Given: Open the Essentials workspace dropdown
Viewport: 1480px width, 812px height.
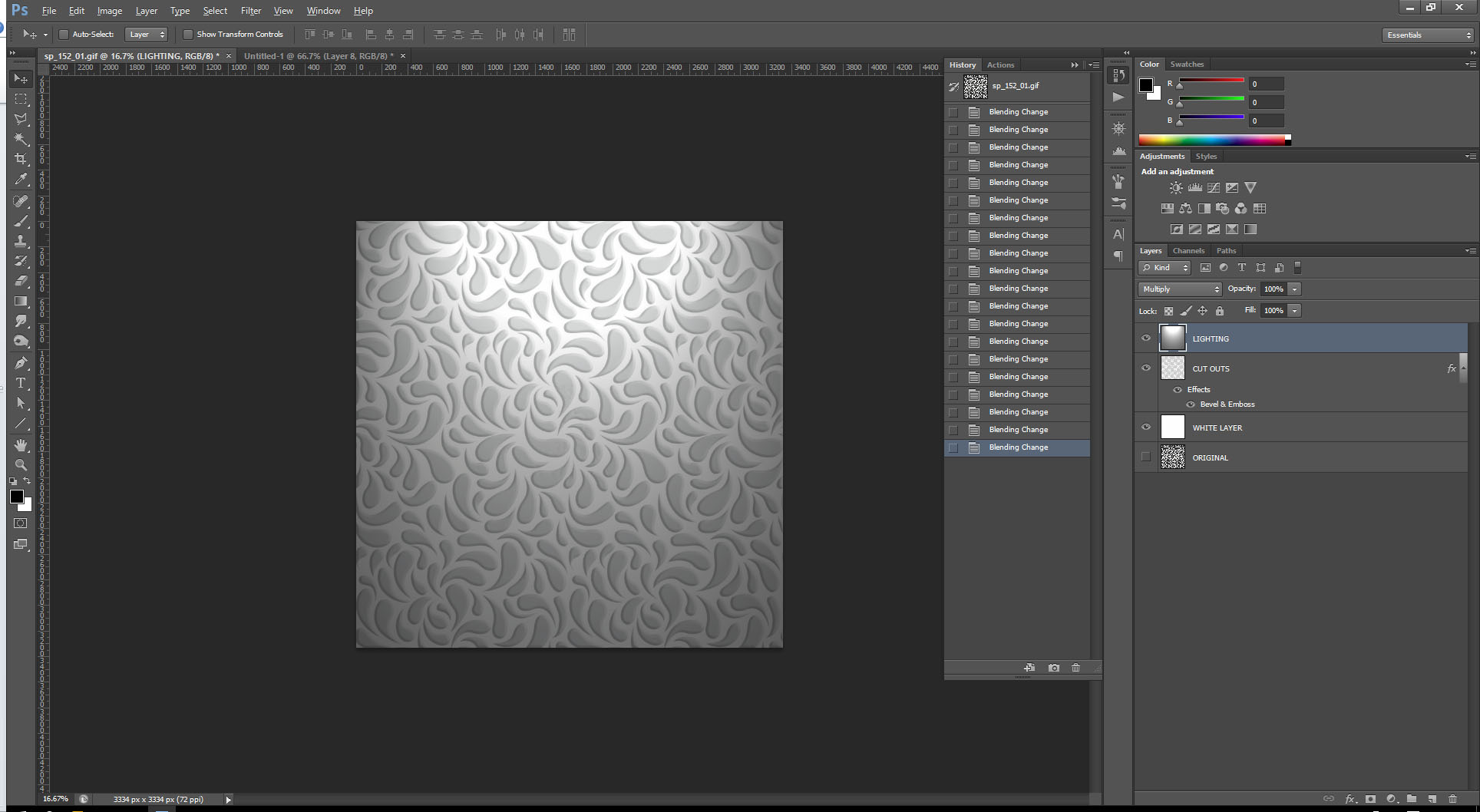Looking at the screenshot, I should tap(1429, 35).
